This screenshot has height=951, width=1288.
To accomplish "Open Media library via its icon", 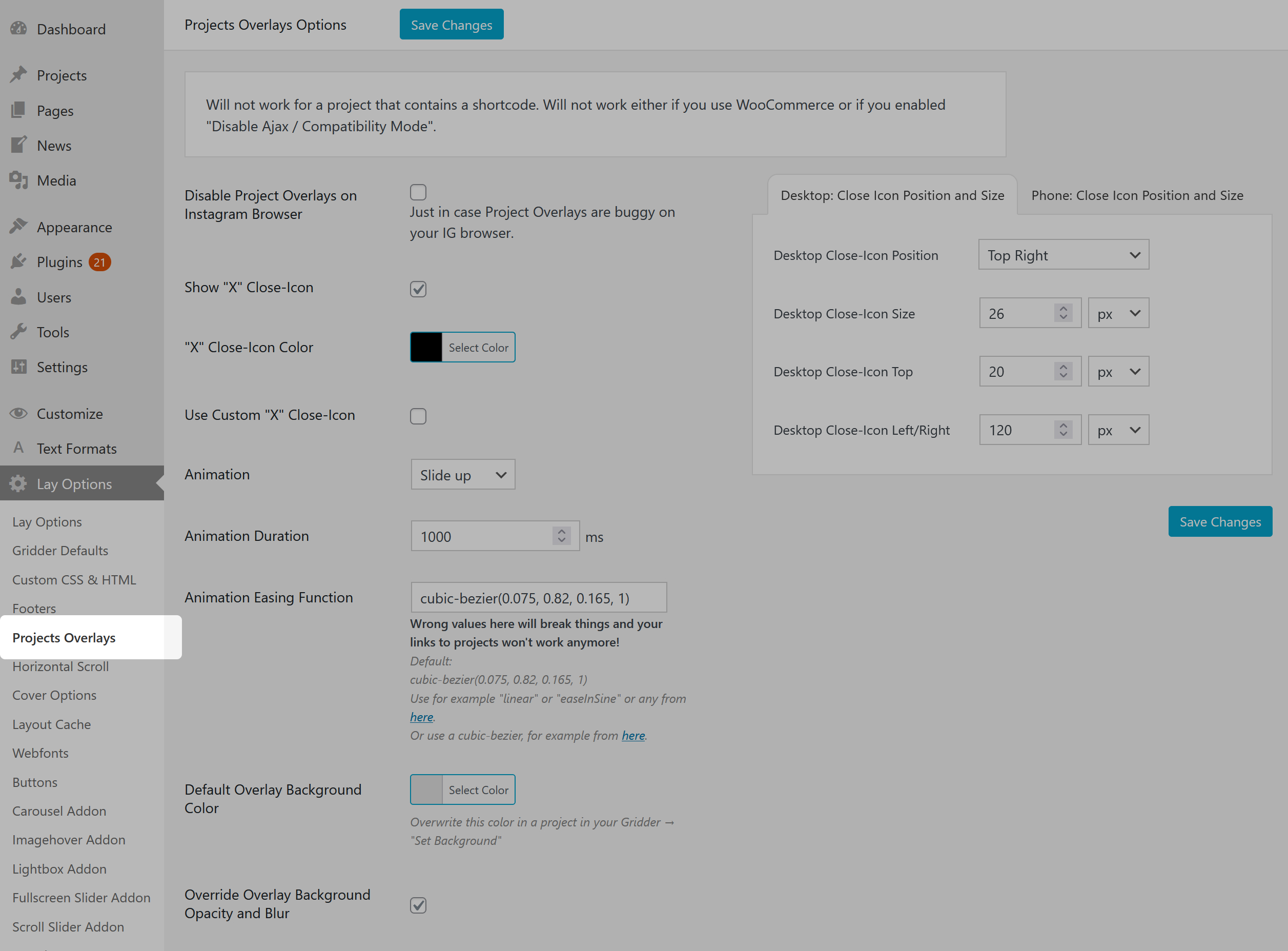I will pyautogui.click(x=19, y=180).
